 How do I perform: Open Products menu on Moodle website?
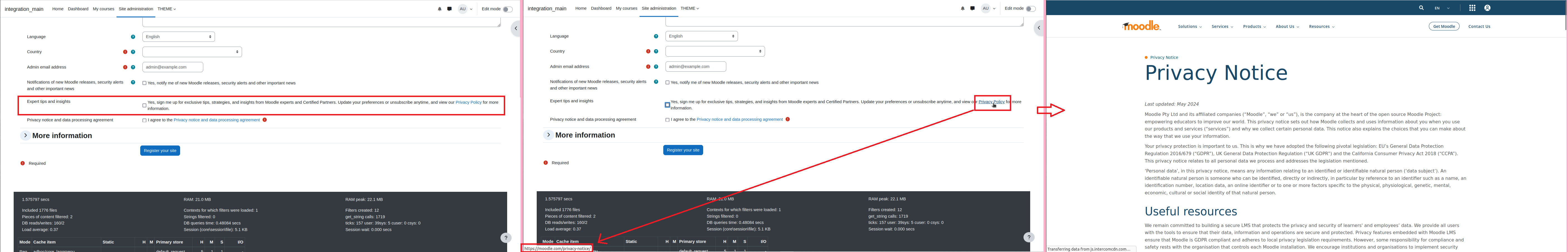[x=1255, y=26]
